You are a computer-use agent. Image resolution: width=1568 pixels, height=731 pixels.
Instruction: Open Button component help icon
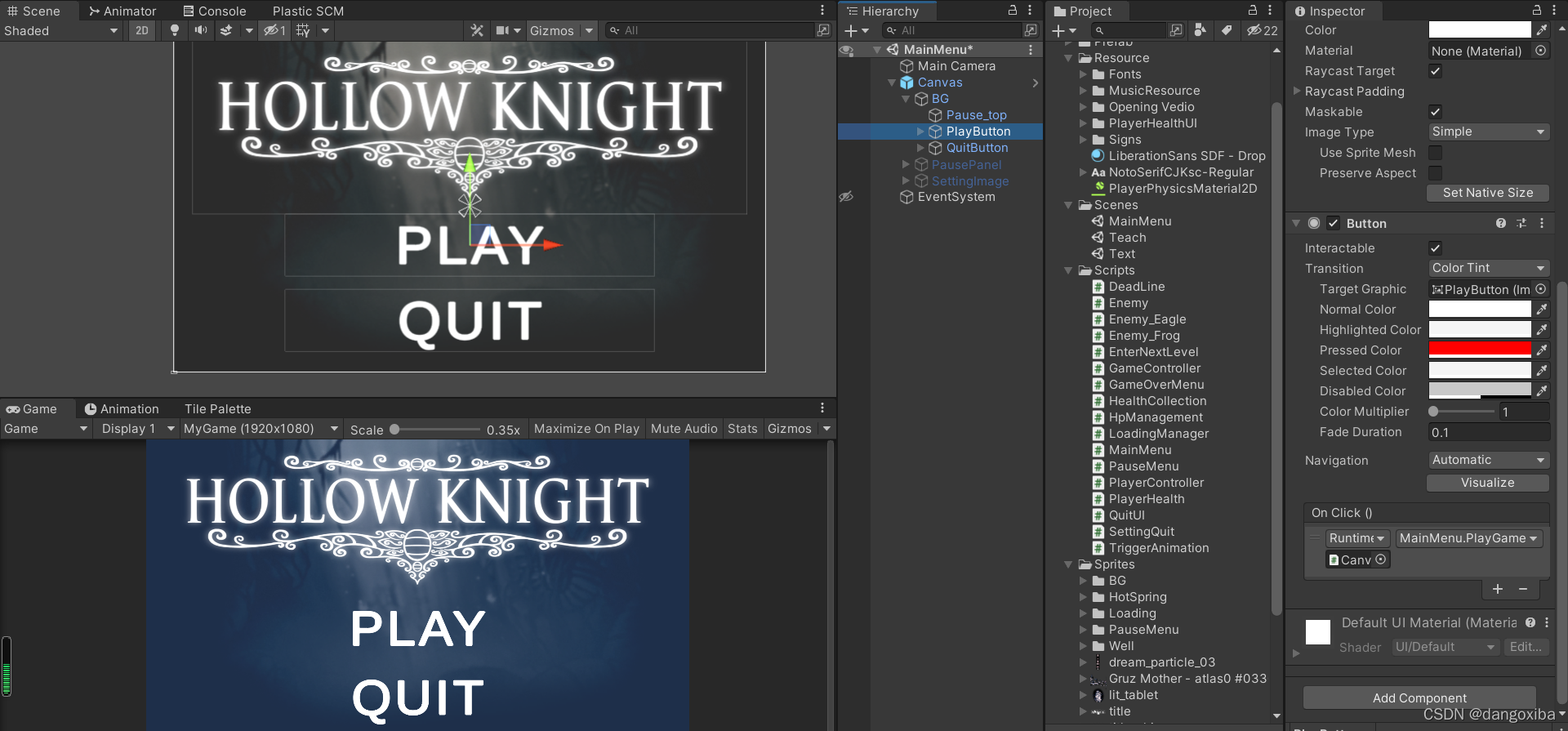[1501, 223]
